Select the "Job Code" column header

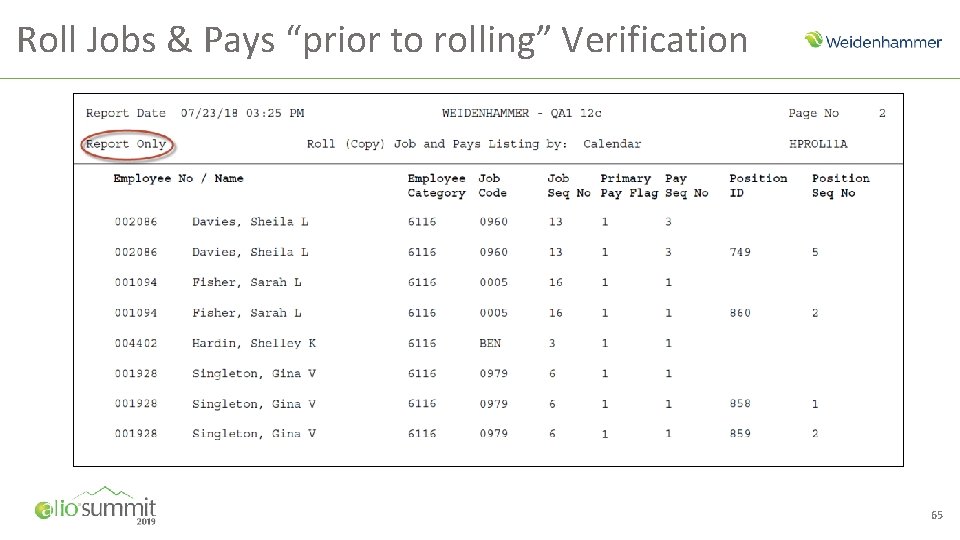pyautogui.click(x=493, y=185)
